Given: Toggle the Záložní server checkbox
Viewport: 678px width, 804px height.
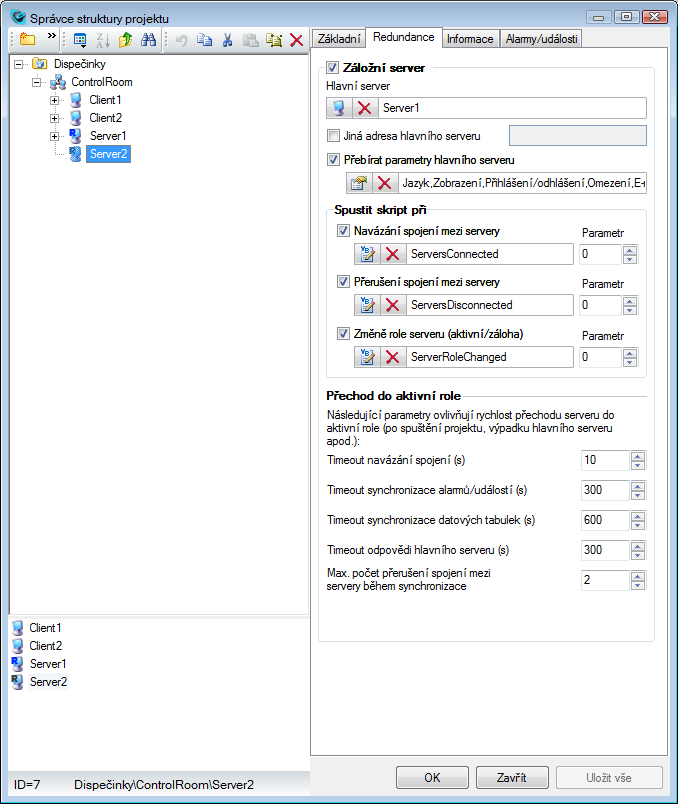Looking at the screenshot, I should coord(332,68).
